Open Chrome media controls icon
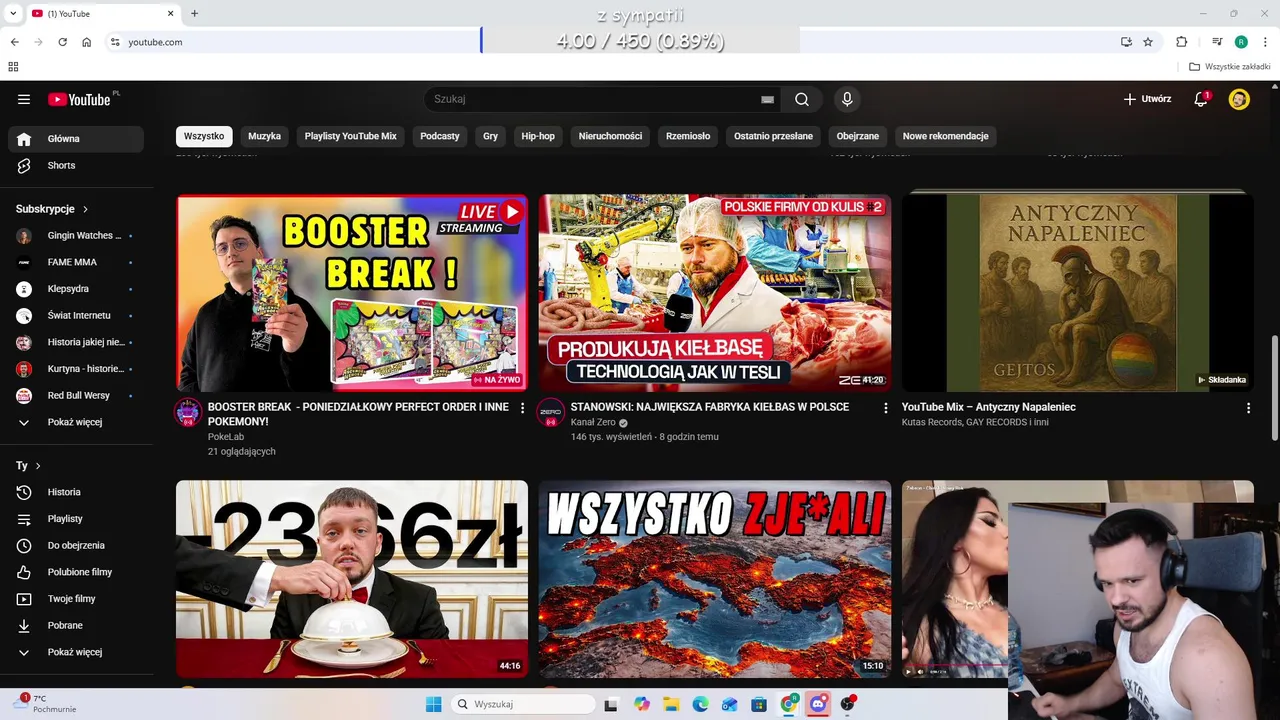1280x720 pixels. [x=1217, y=42]
